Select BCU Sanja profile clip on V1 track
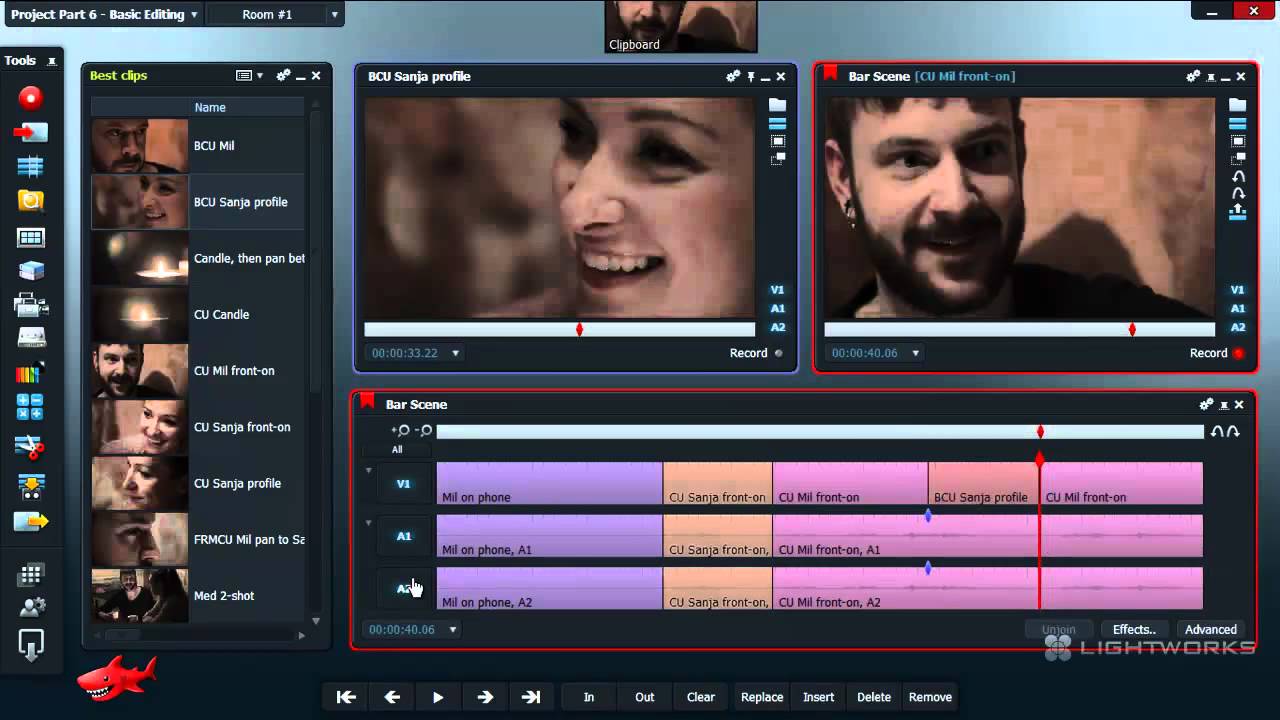1280x720 pixels. [x=984, y=484]
